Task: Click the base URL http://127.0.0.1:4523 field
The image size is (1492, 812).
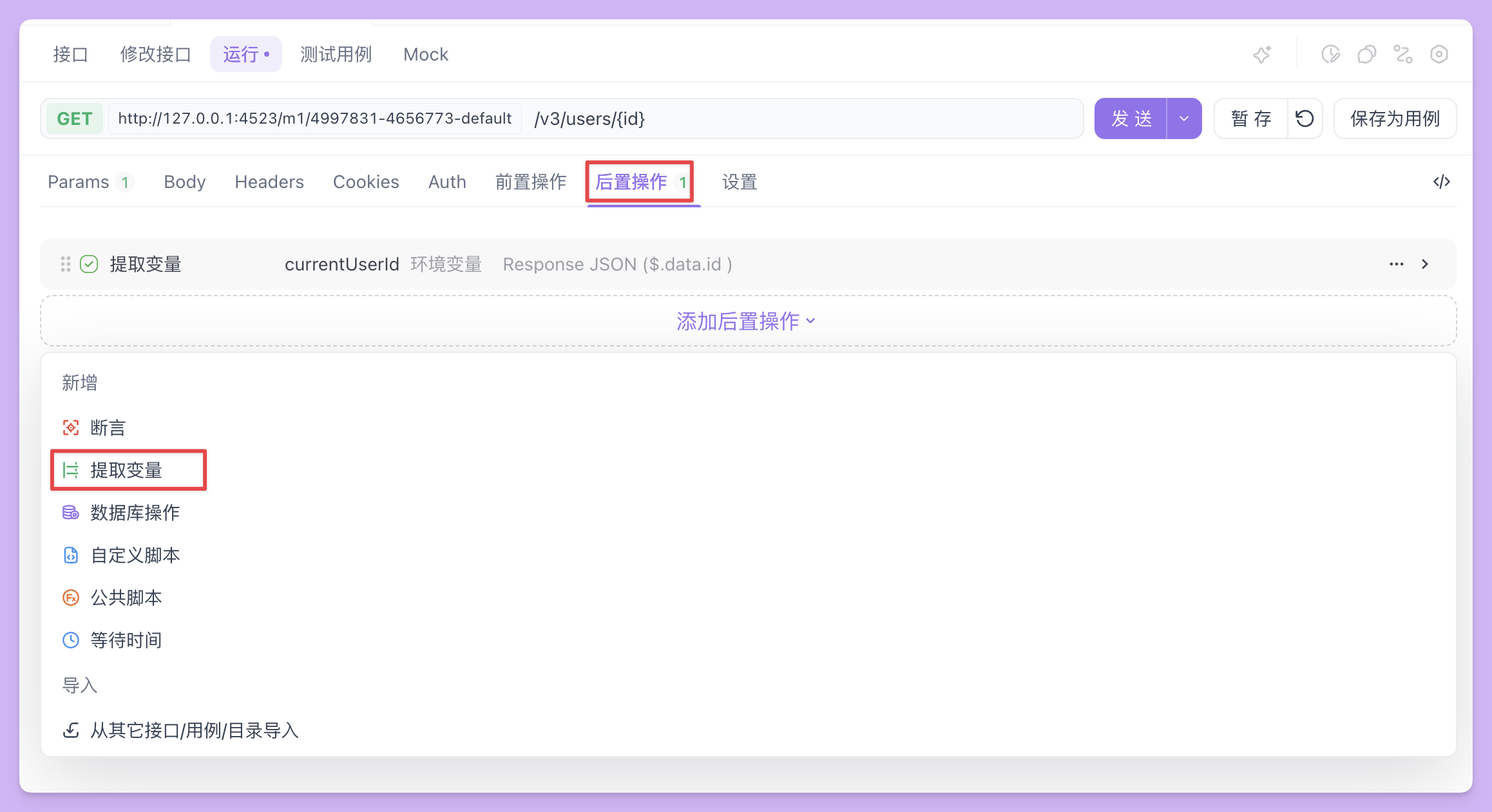Action: [x=315, y=118]
